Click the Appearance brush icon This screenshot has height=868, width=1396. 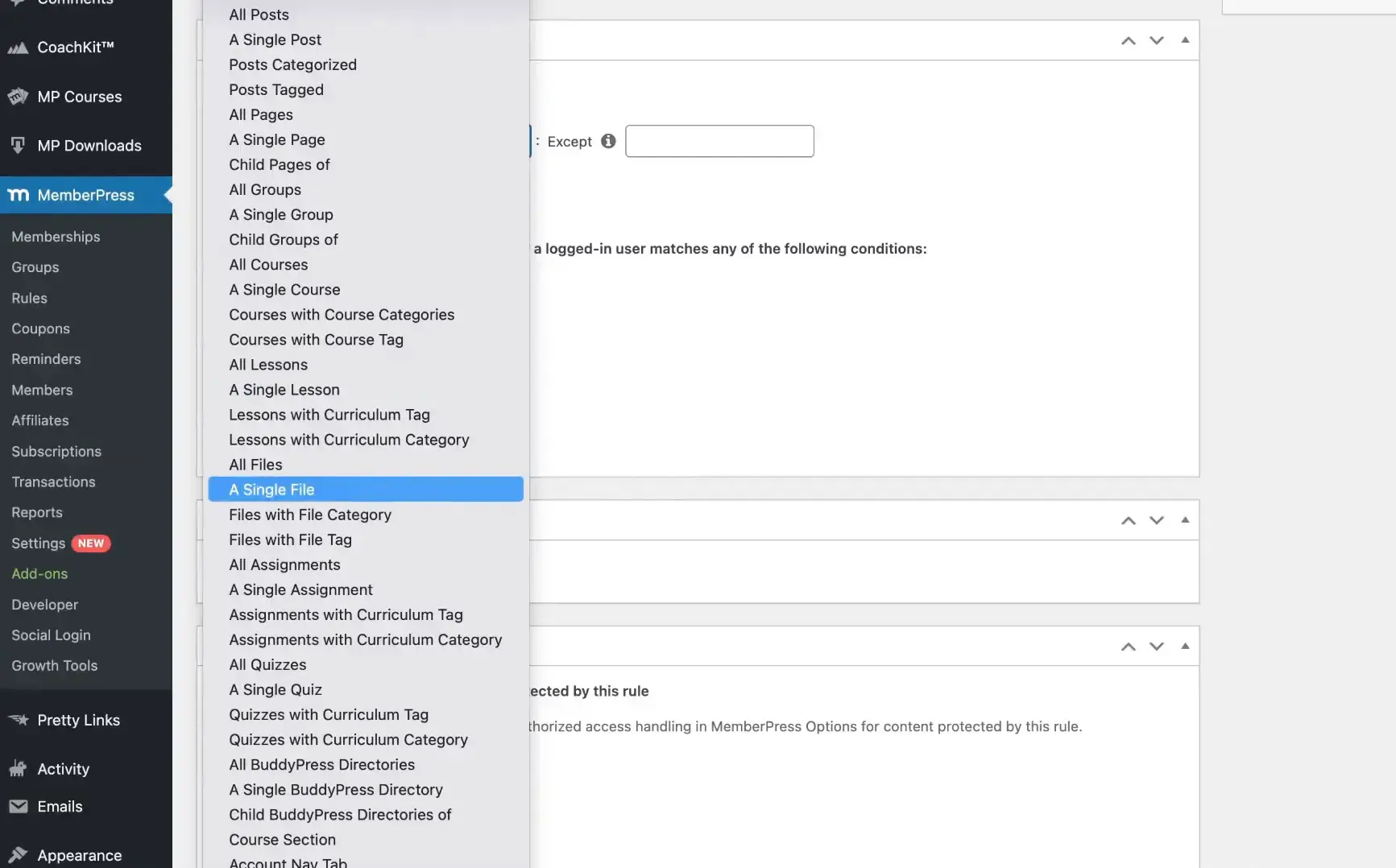pyautogui.click(x=18, y=855)
